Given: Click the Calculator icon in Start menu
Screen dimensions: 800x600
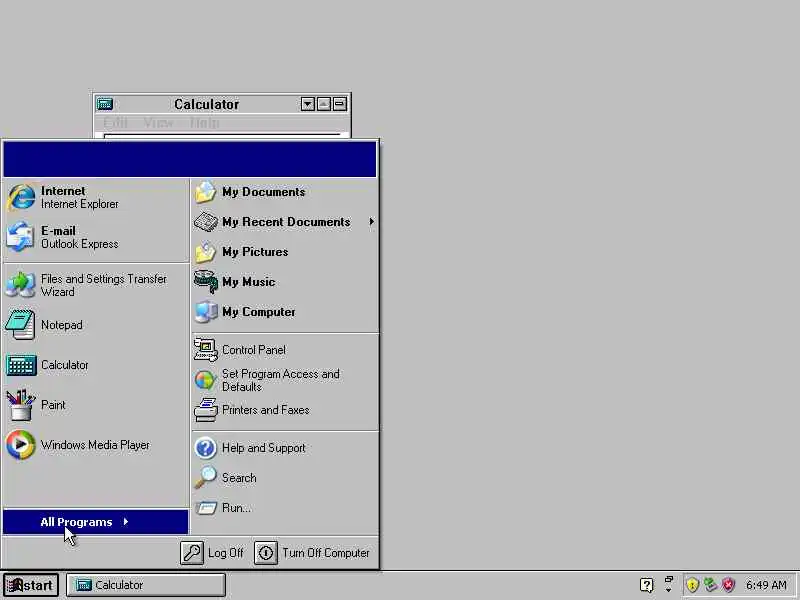Looking at the screenshot, I should pyautogui.click(x=20, y=365).
